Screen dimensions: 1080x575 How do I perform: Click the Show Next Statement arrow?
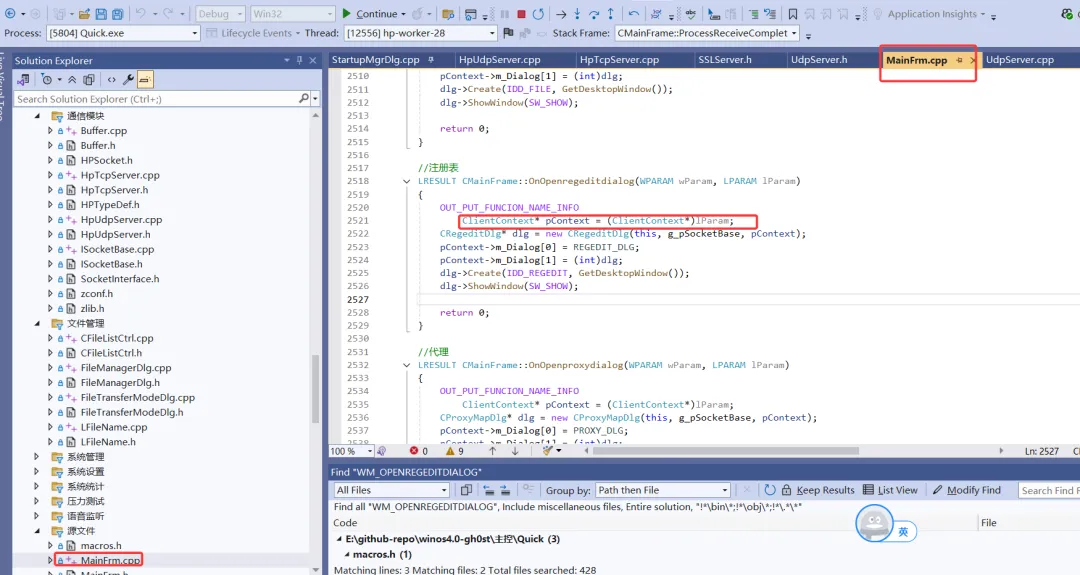(x=561, y=14)
